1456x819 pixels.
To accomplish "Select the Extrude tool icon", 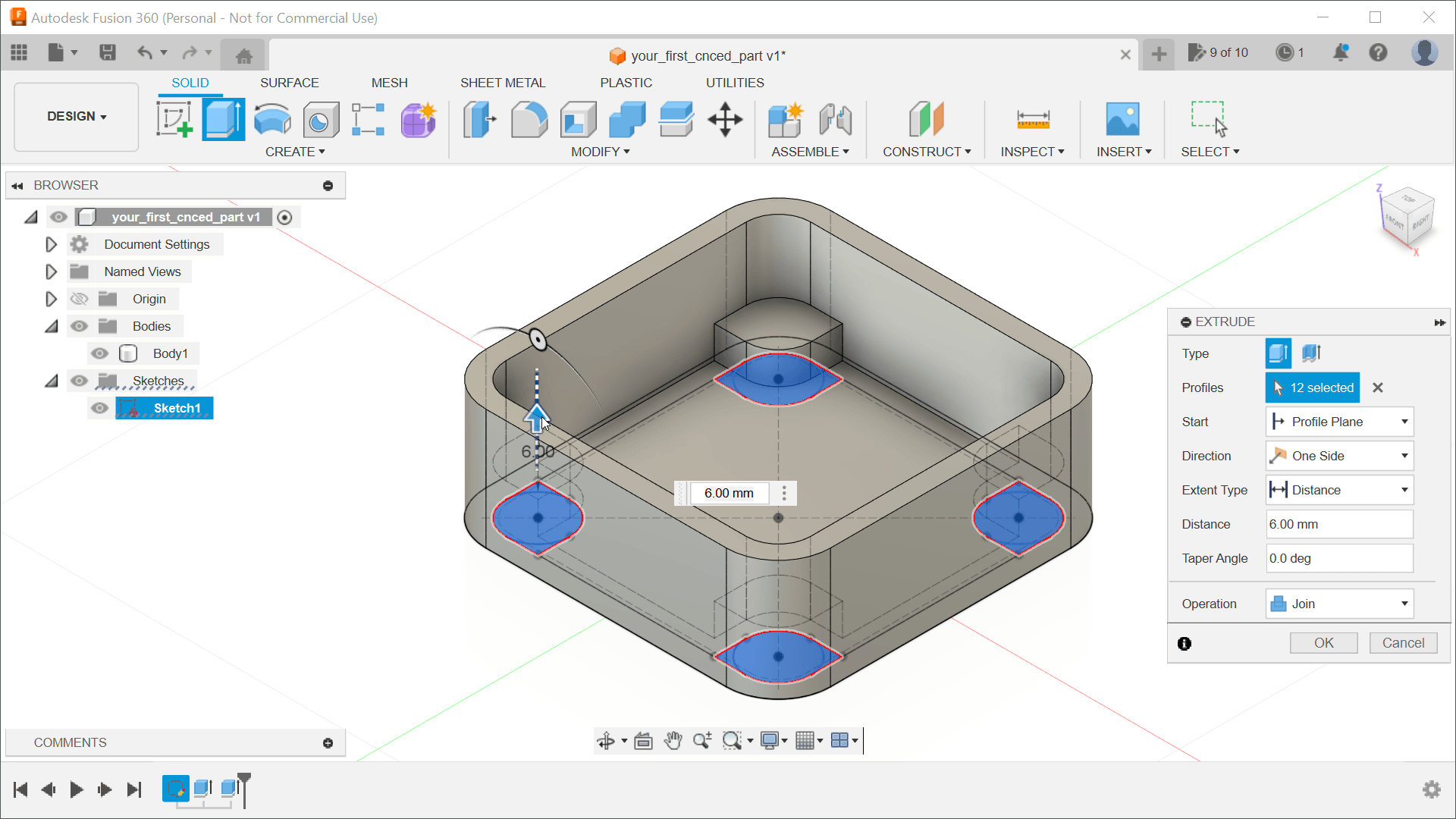I will click(223, 119).
